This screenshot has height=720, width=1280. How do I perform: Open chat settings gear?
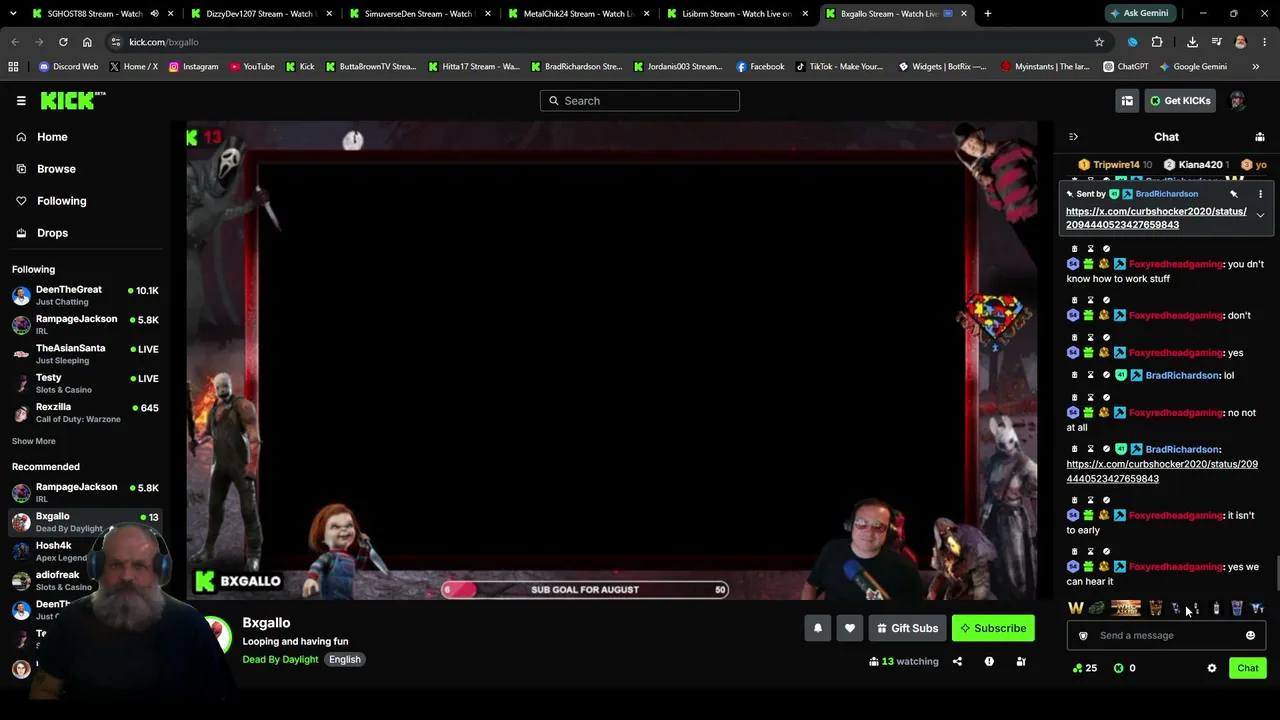click(1212, 668)
